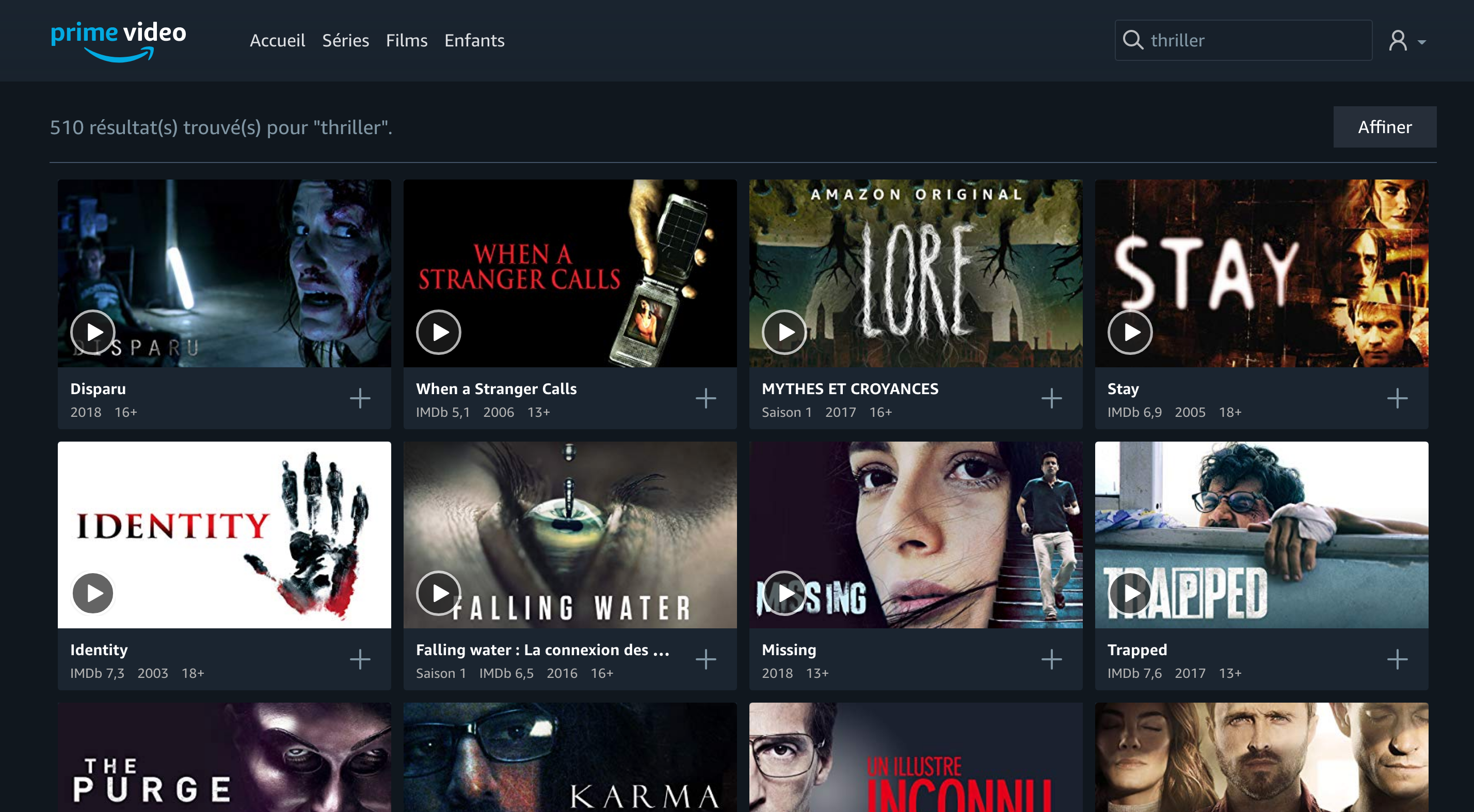
Task: Open the Un Illustre Inconnu poster
Action: coord(916,757)
